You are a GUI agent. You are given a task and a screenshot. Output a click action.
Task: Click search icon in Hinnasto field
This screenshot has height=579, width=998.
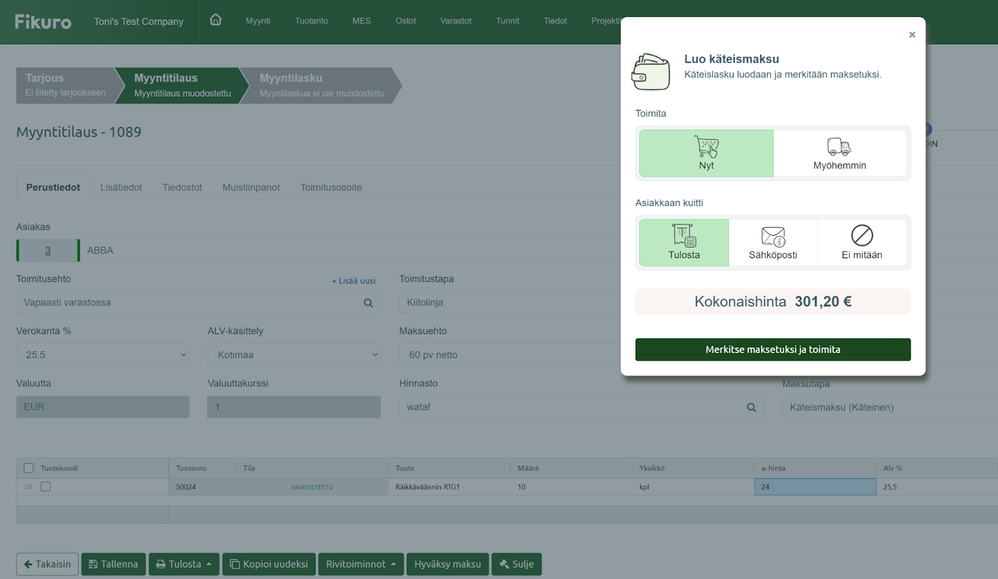click(751, 407)
